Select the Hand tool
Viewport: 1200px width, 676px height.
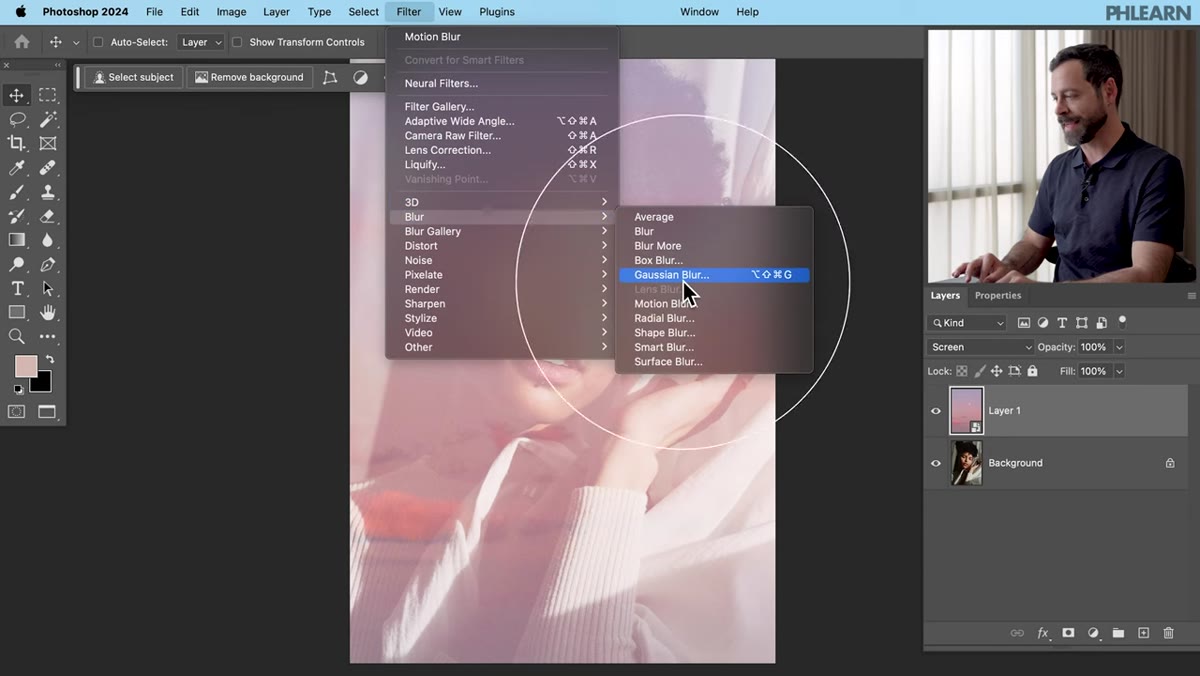(x=48, y=313)
